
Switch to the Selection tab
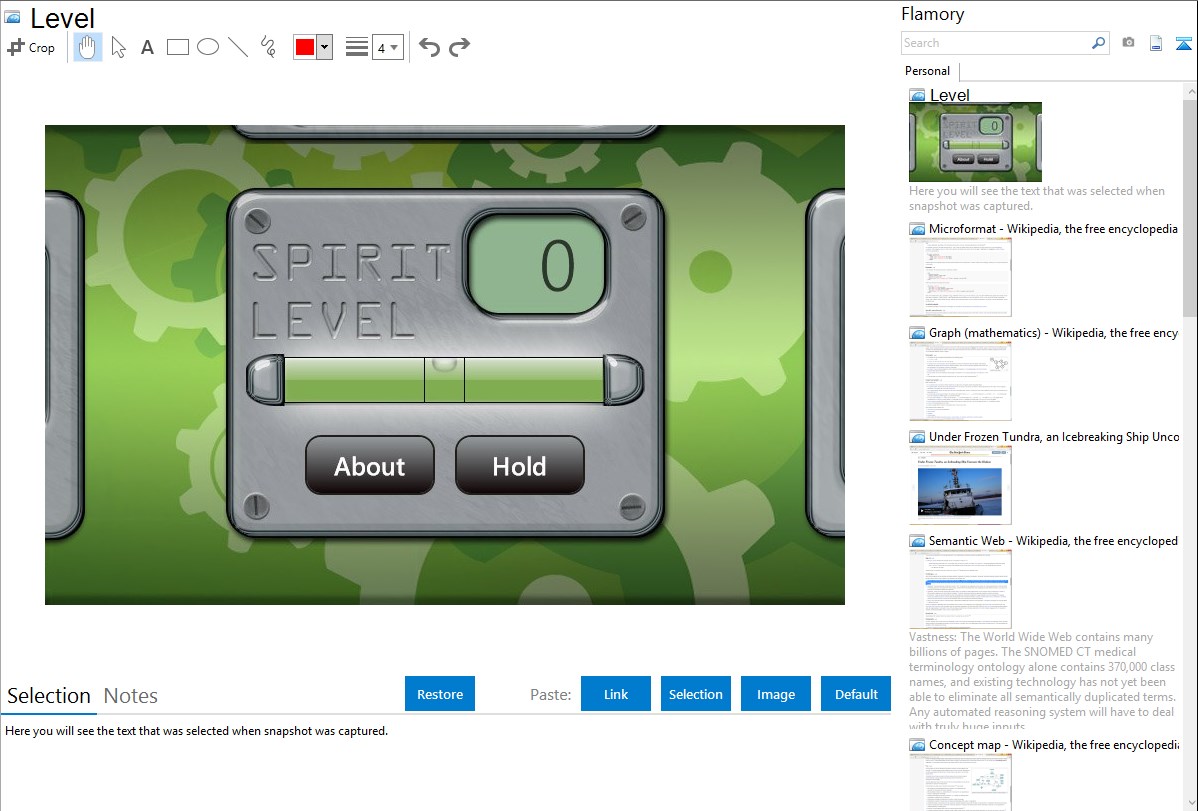click(x=49, y=696)
